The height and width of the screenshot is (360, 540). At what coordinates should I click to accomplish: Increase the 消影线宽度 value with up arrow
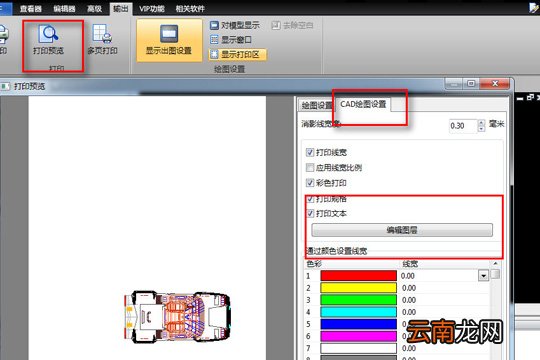pyautogui.click(x=481, y=122)
